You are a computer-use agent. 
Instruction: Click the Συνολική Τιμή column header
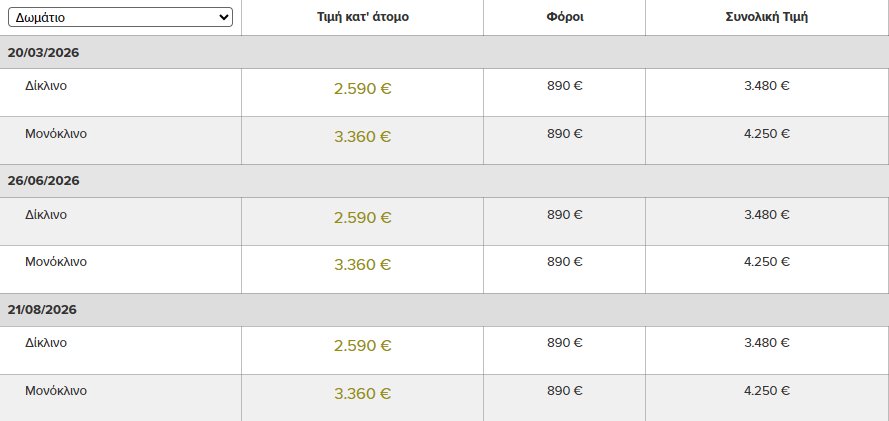coord(767,18)
